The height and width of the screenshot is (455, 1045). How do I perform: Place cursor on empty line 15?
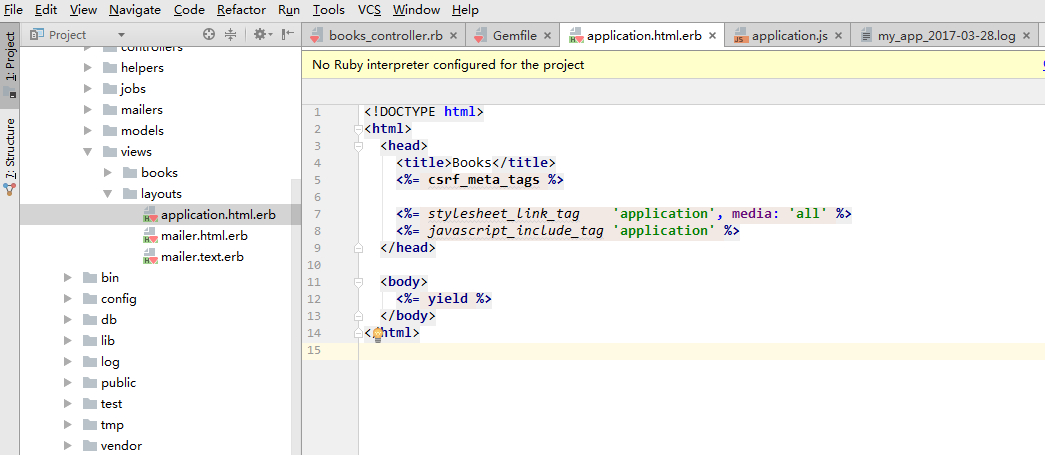tap(702, 351)
